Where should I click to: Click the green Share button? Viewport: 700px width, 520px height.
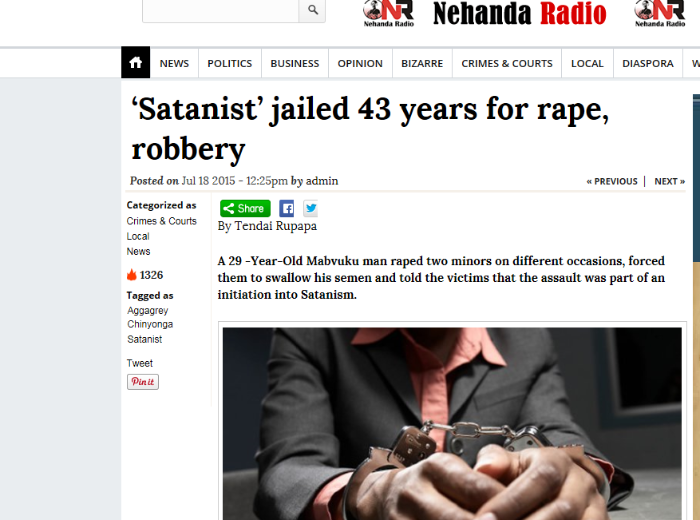tap(245, 208)
